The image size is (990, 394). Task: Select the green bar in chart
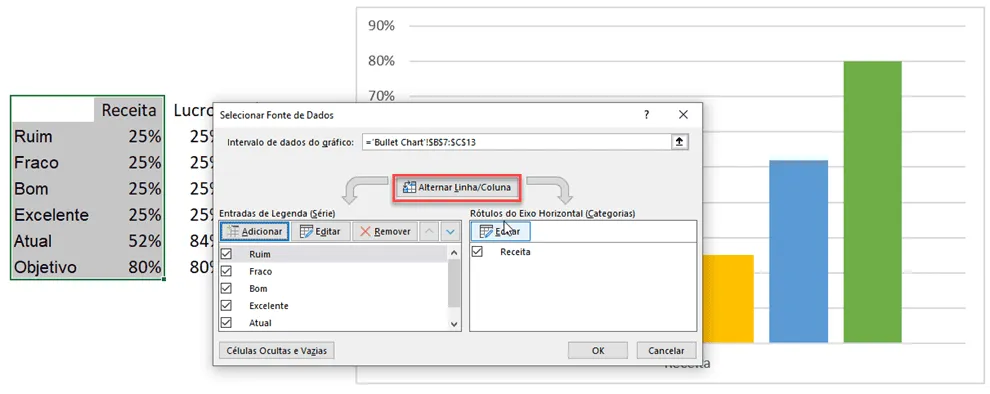[x=872, y=202]
